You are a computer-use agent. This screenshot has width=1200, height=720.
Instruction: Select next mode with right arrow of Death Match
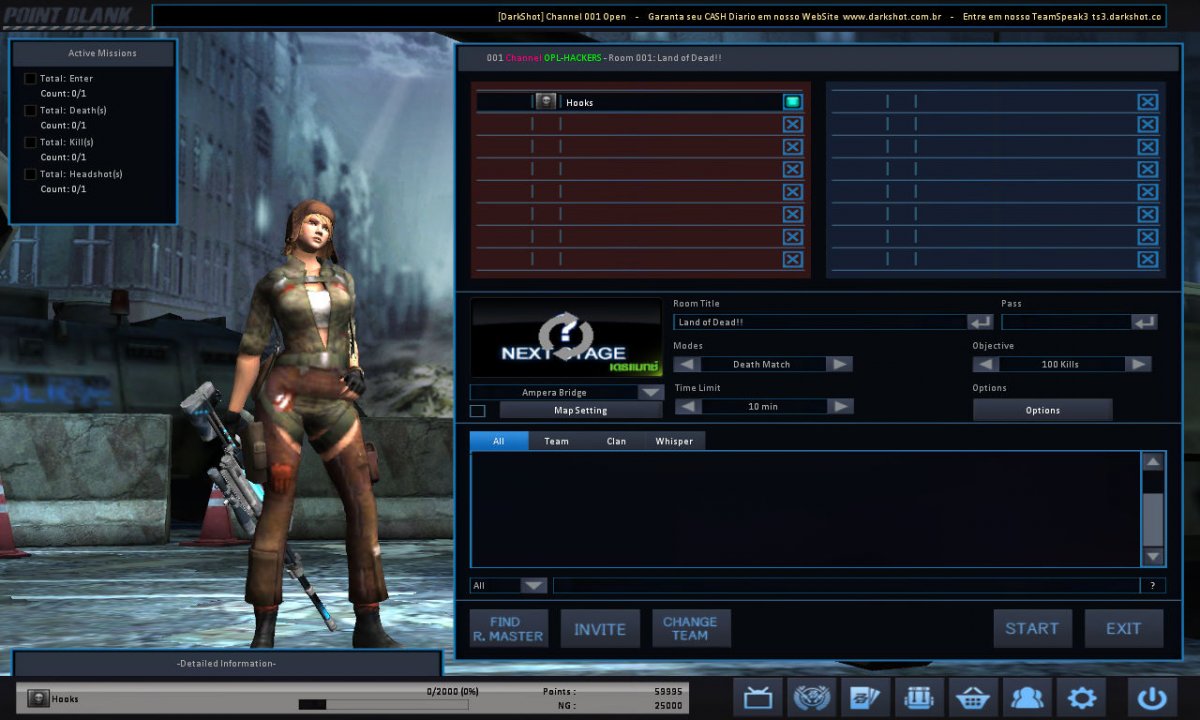(x=840, y=364)
